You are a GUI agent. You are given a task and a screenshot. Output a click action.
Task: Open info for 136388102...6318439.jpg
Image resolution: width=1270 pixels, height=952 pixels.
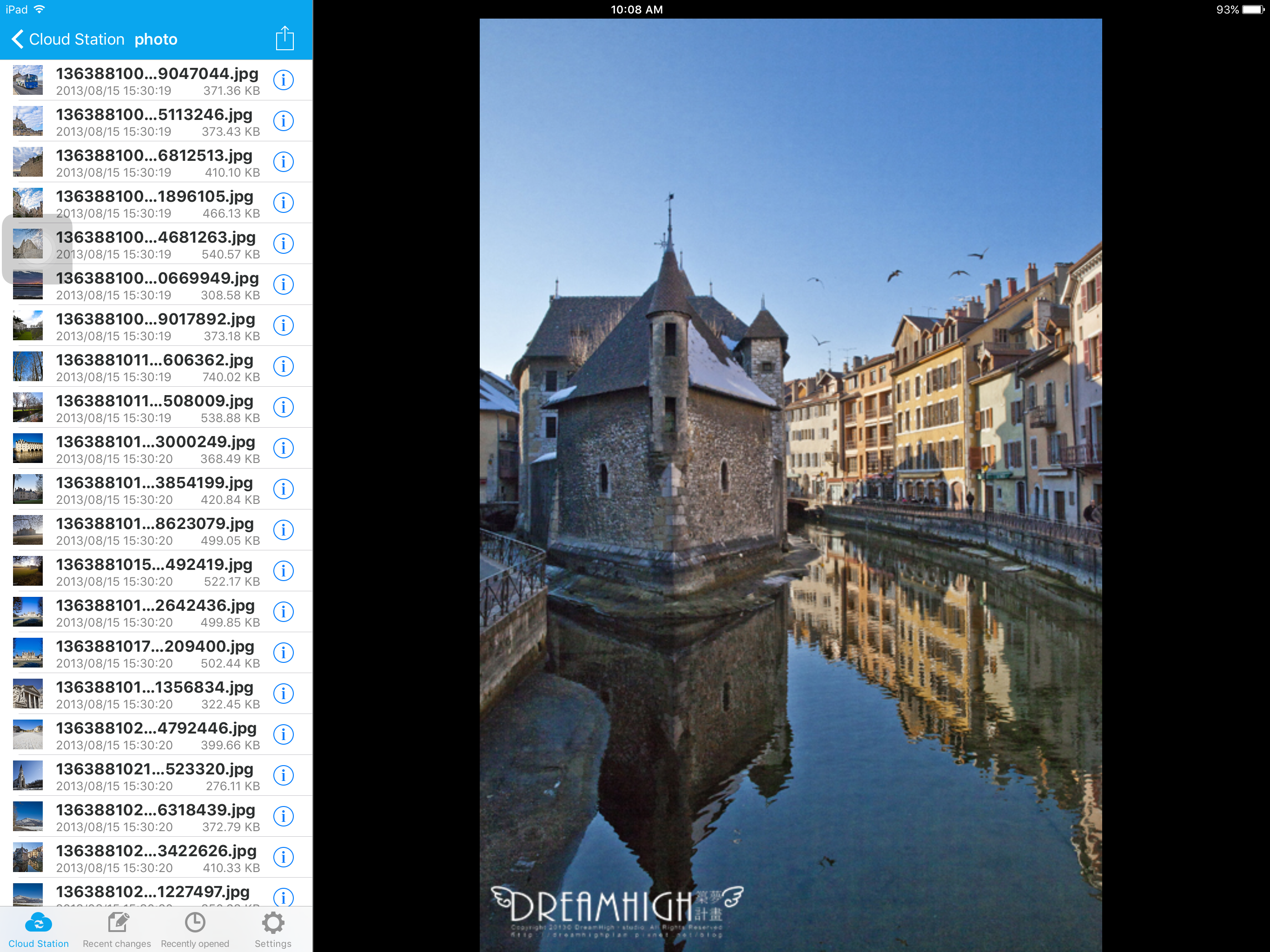tap(283, 816)
